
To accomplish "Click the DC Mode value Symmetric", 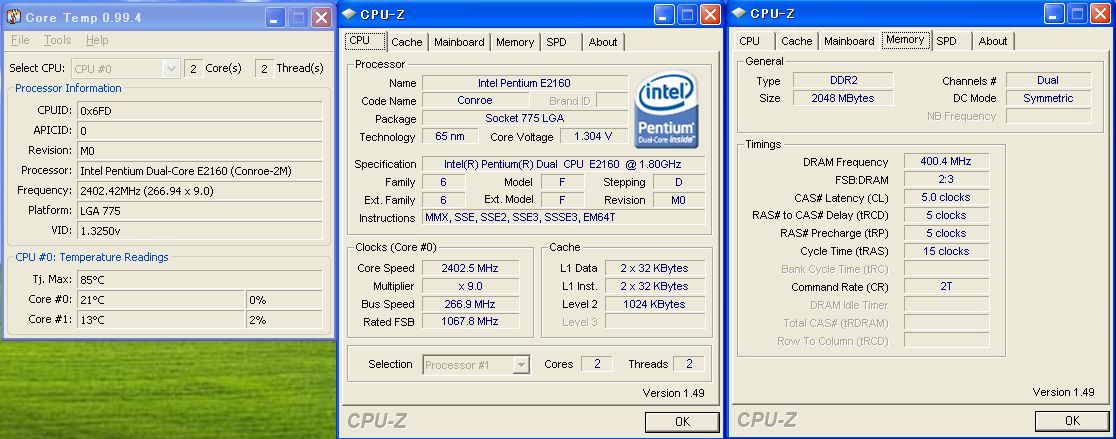I will coord(1048,98).
